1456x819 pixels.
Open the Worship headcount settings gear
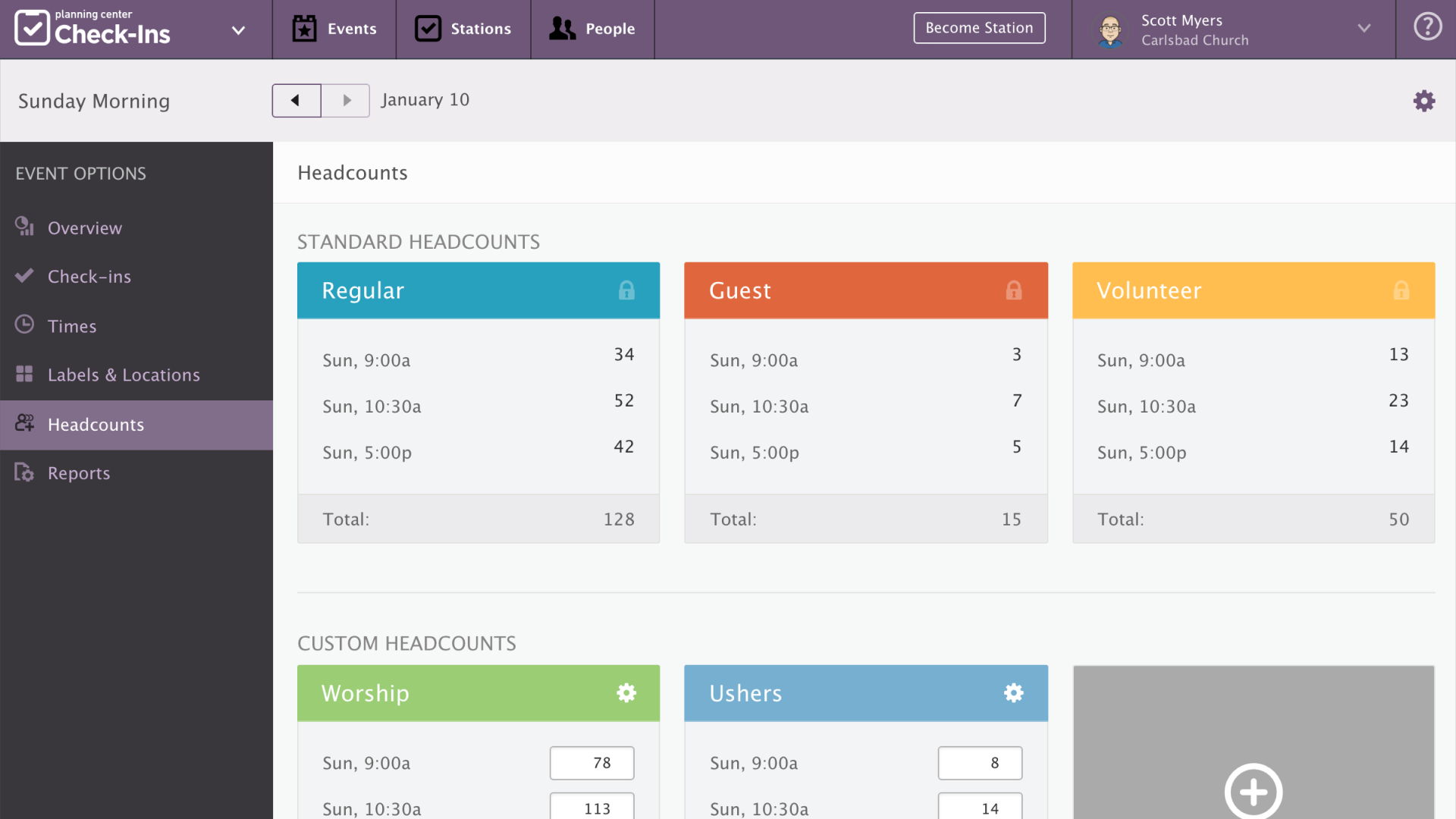tap(626, 692)
